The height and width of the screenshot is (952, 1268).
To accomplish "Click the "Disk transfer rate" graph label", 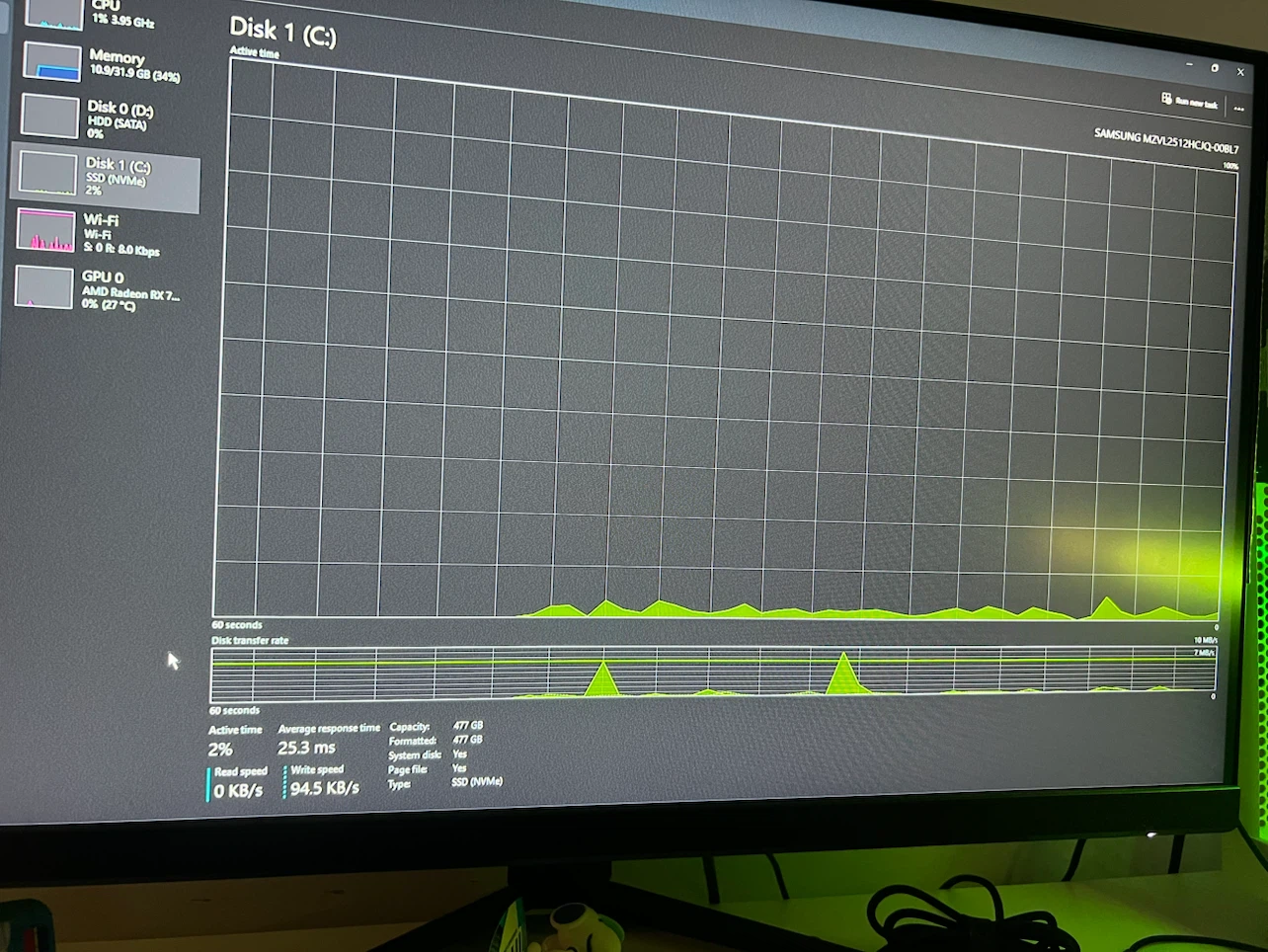I will tap(250, 640).
